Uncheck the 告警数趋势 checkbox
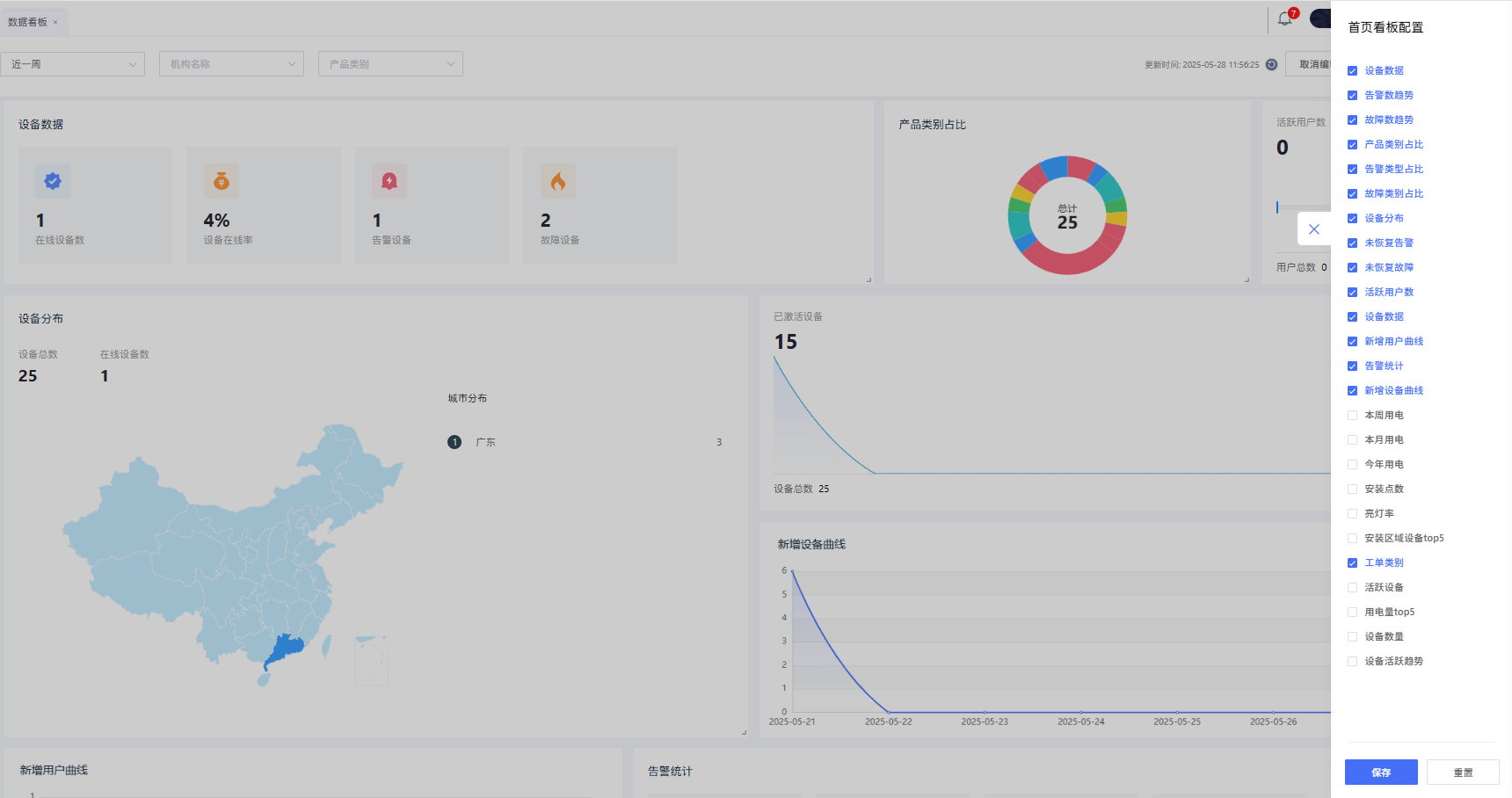1512x798 pixels. (1352, 95)
